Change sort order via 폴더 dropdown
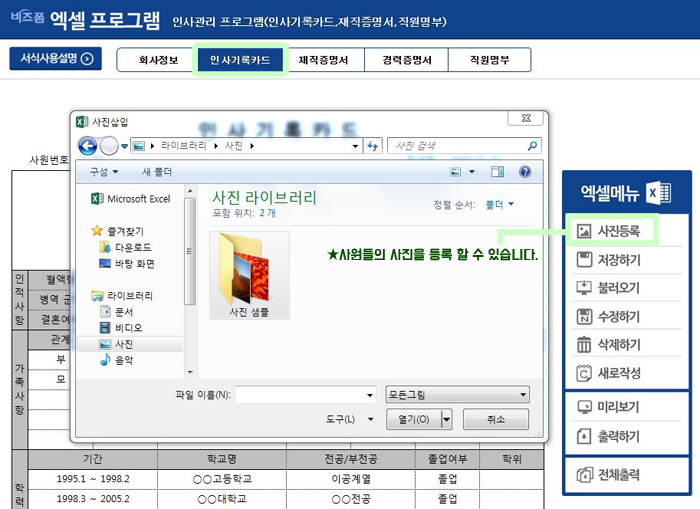This screenshot has width=700, height=509. point(500,204)
